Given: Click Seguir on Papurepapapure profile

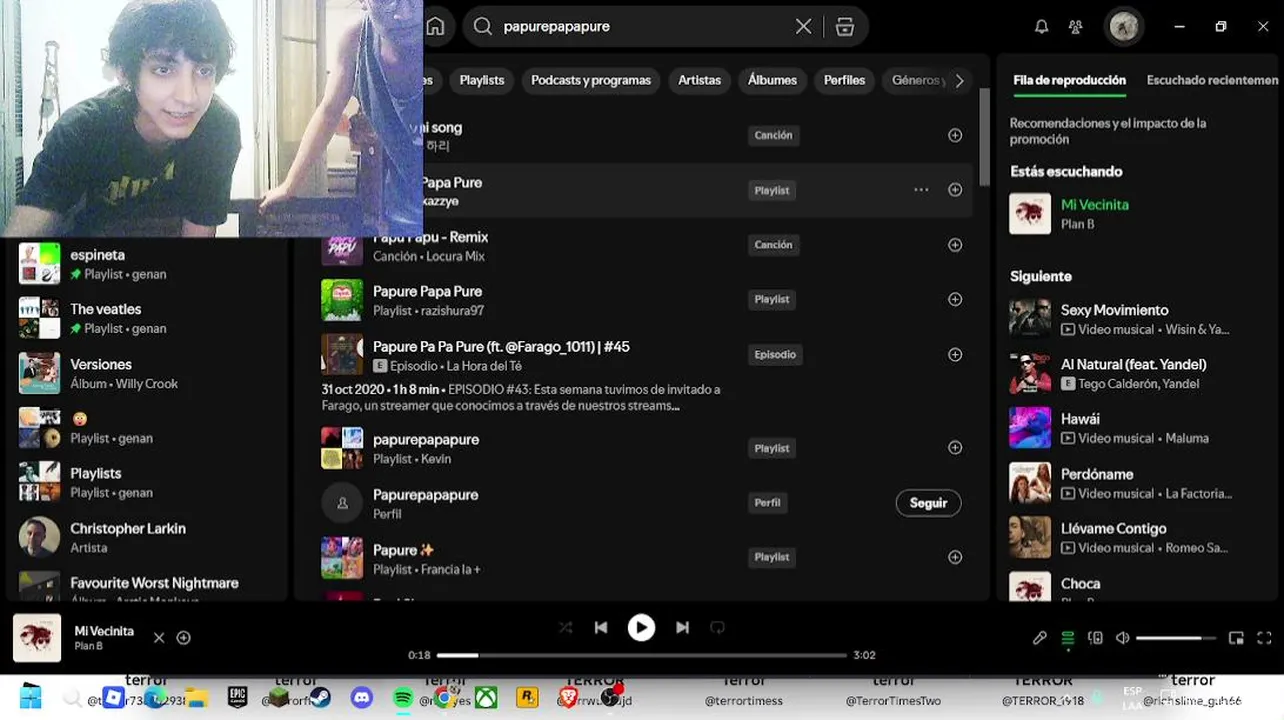Looking at the screenshot, I should [x=928, y=503].
